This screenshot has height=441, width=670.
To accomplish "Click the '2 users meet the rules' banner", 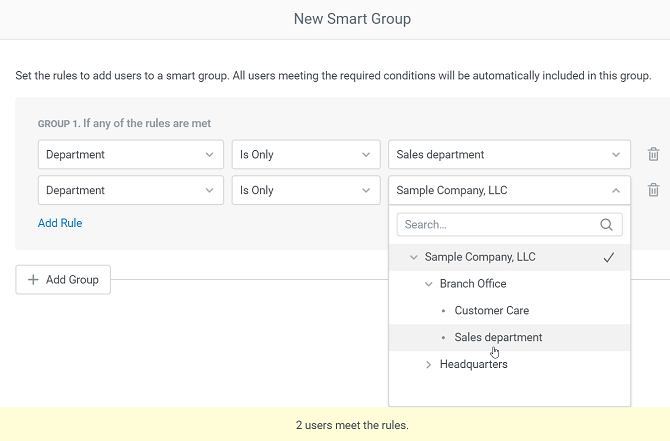I will tap(335, 424).
